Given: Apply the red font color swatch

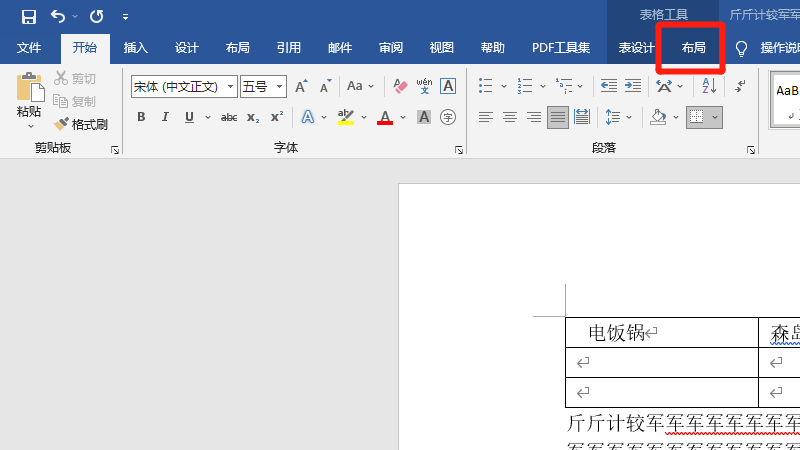Looking at the screenshot, I should pos(385,118).
